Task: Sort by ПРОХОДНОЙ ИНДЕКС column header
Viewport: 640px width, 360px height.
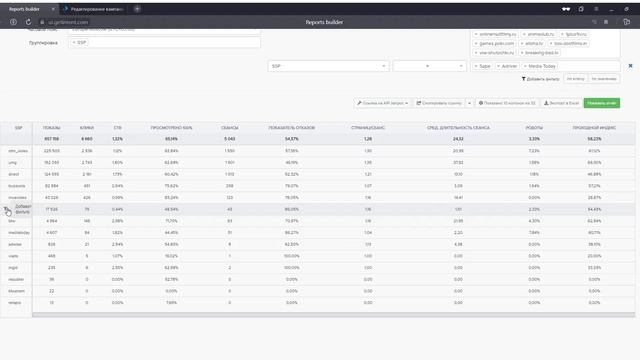Action: [x=594, y=128]
